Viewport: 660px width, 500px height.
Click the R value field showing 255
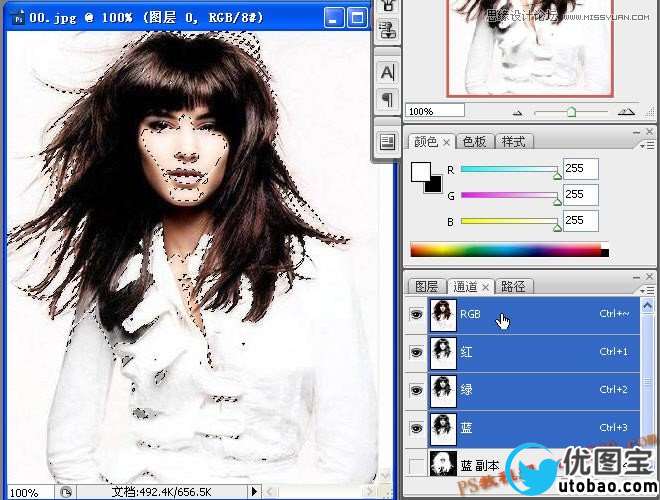pos(580,169)
